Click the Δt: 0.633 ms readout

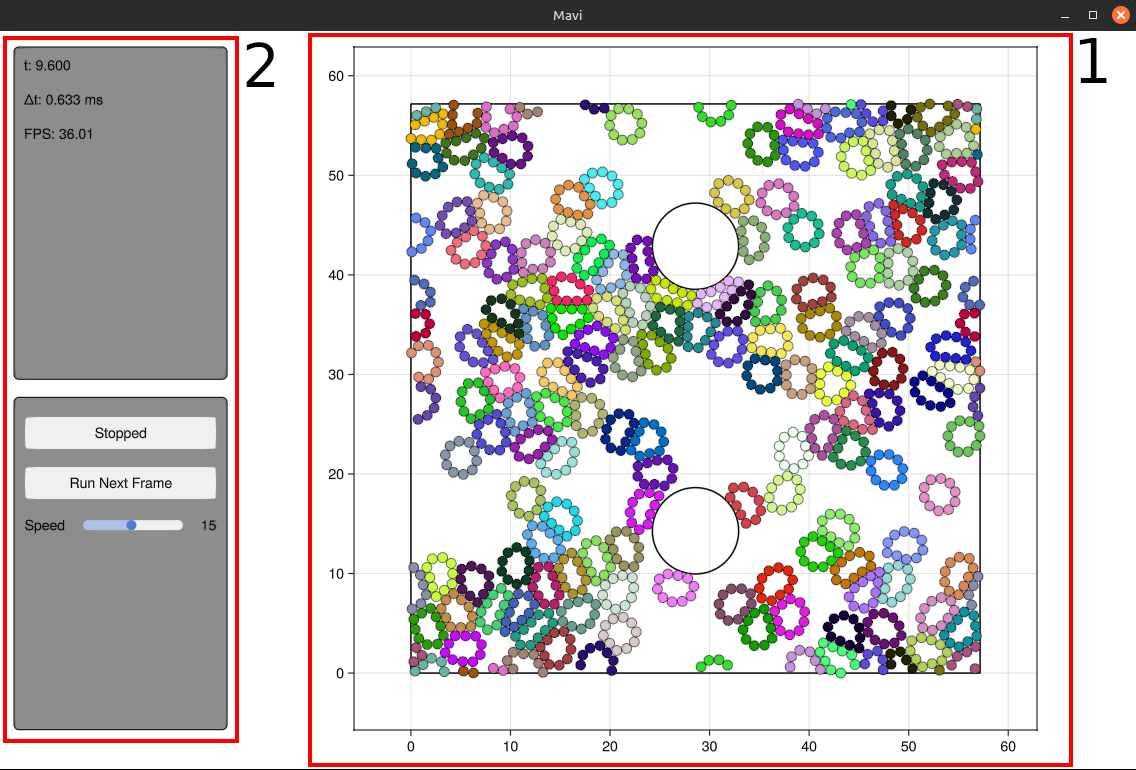click(x=63, y=100)
